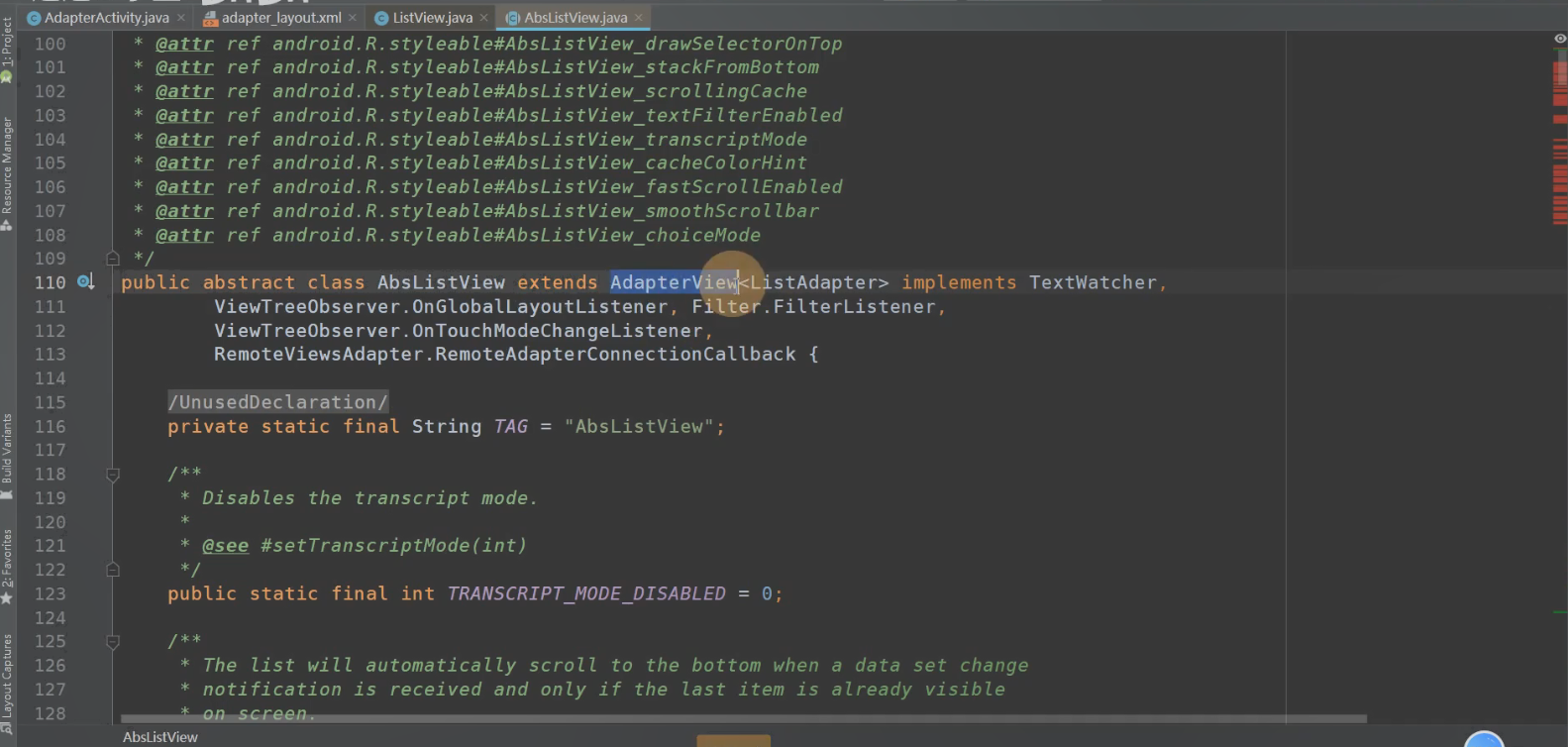
Task: Click the TextWatcher interface name
Action: [x=1093, y=282]
